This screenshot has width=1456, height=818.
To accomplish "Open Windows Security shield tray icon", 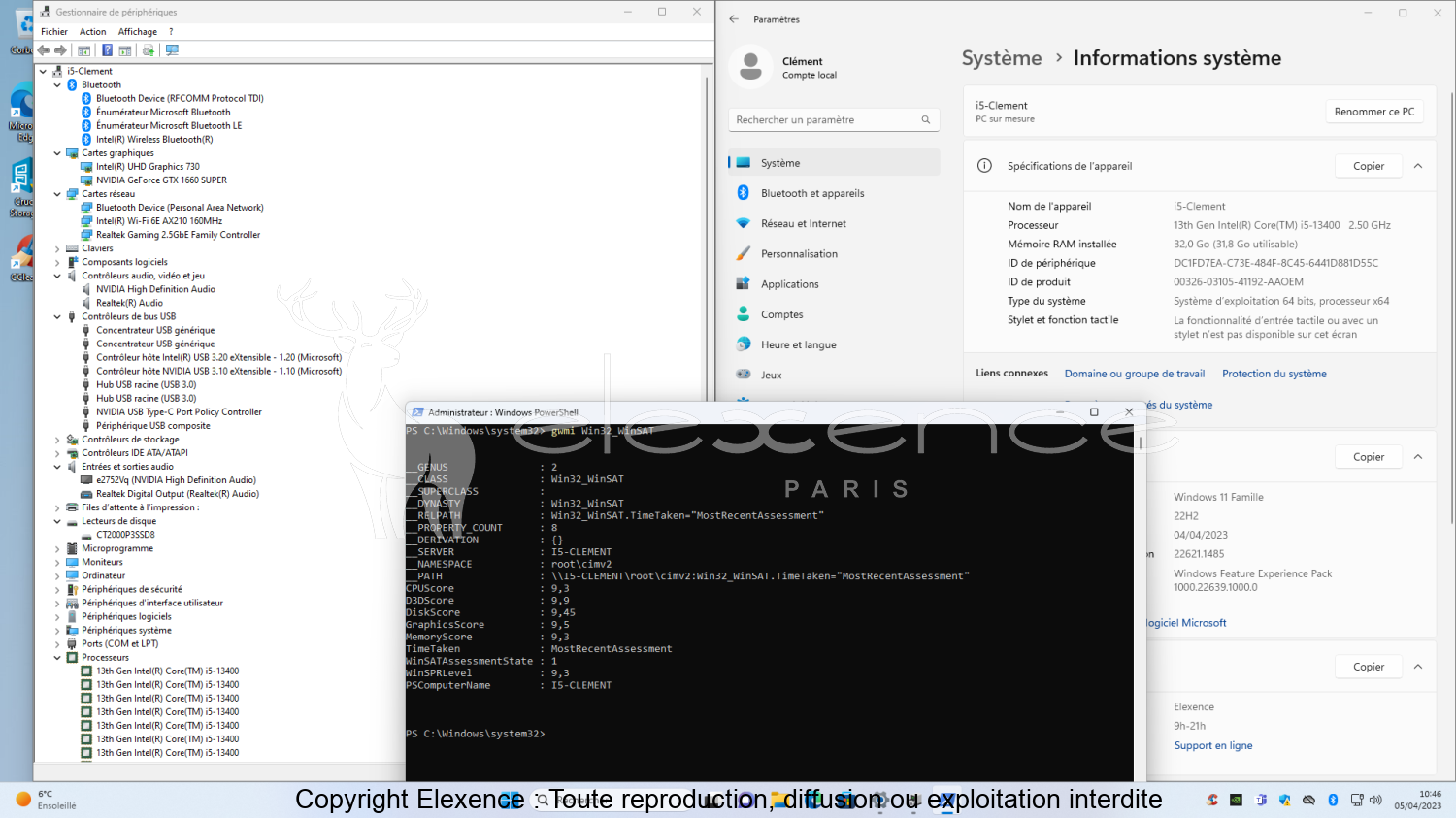I will [1284, 800].
